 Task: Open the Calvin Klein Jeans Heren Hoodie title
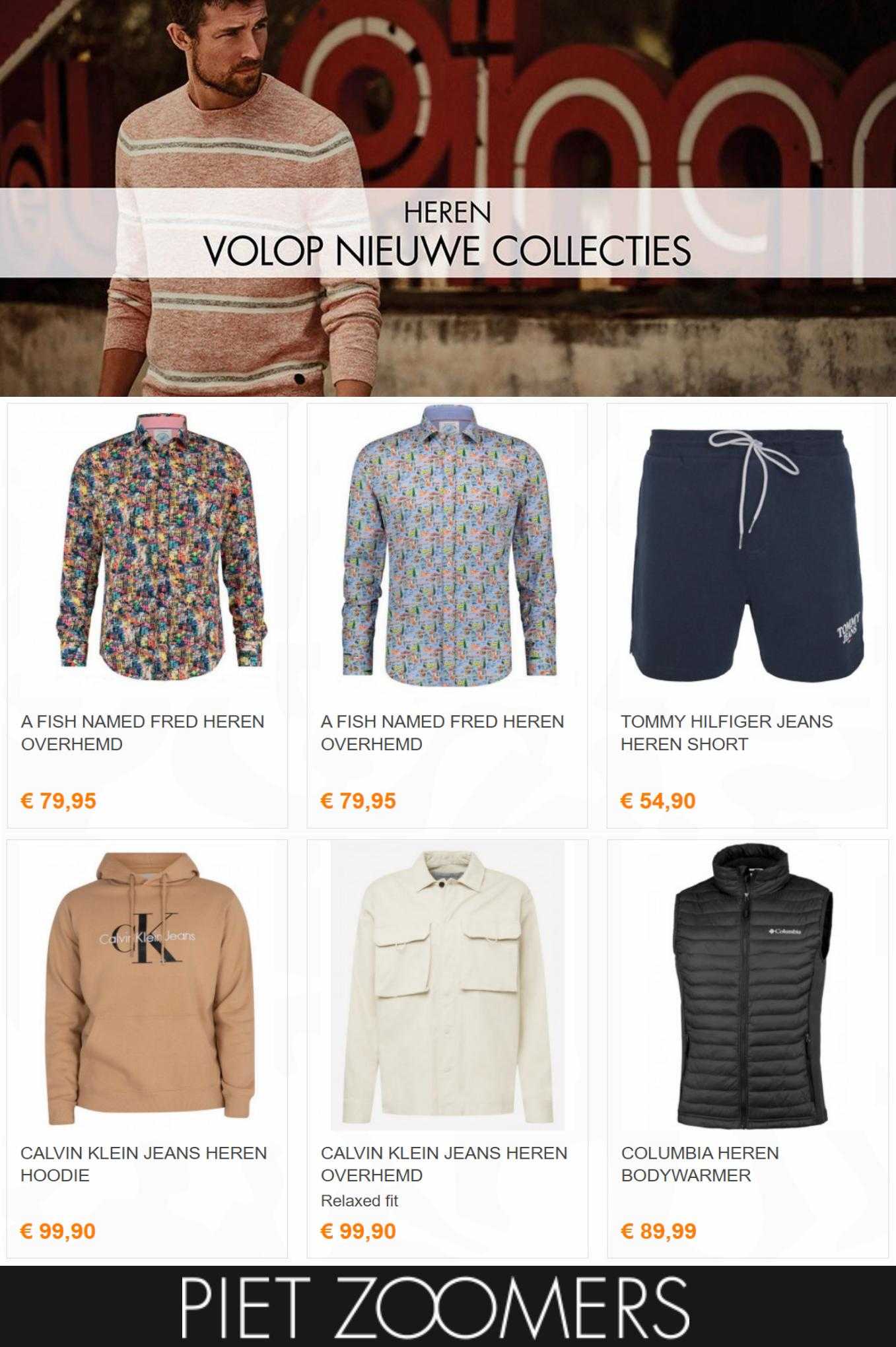point(144,1164)
